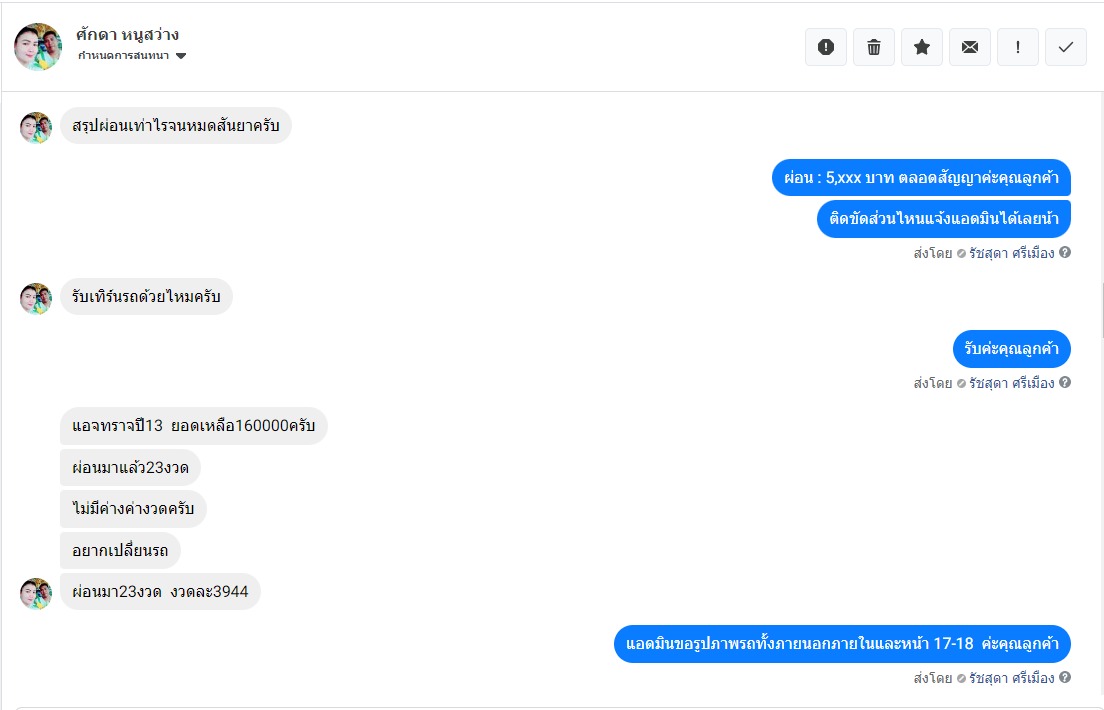The width and height of the screenshot is (1104, 710).
Task: Click avatar beside สรุปผ่อนเท่าไร message
Action: pyautogui.click(x=36, y=127)
